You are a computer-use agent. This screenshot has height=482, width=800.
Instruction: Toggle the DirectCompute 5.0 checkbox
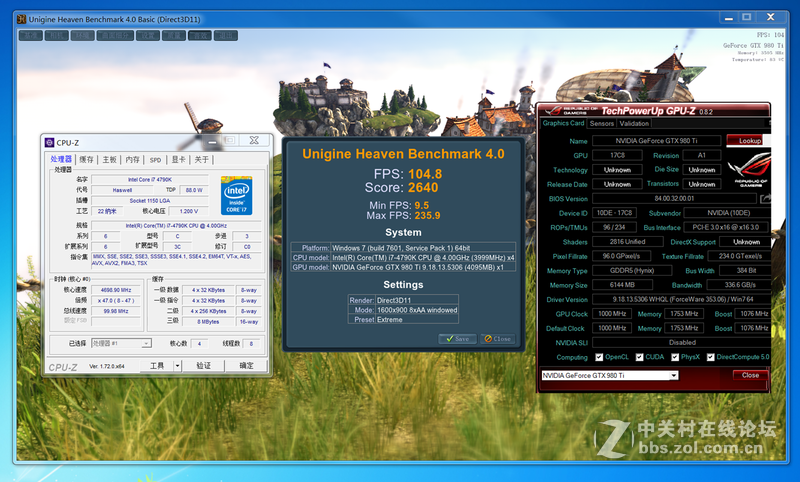click(710, 357)
